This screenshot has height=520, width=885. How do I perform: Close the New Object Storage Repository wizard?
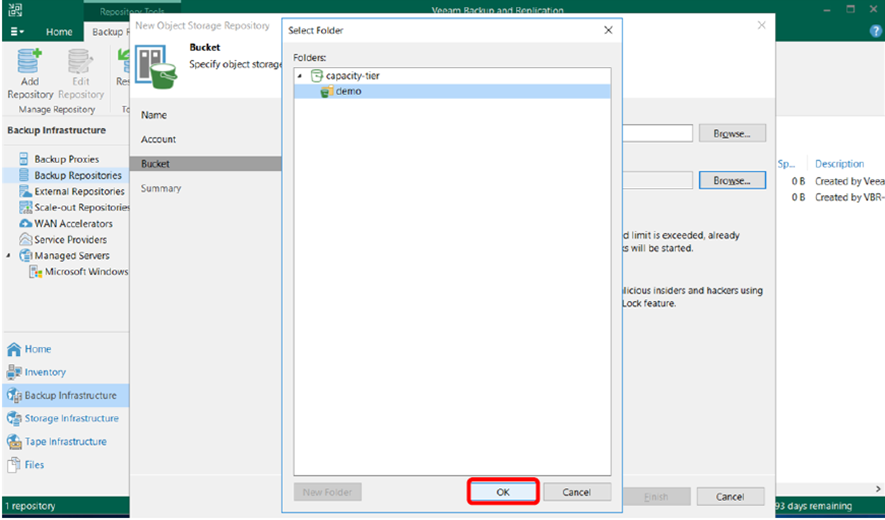[x=761, y=25]
